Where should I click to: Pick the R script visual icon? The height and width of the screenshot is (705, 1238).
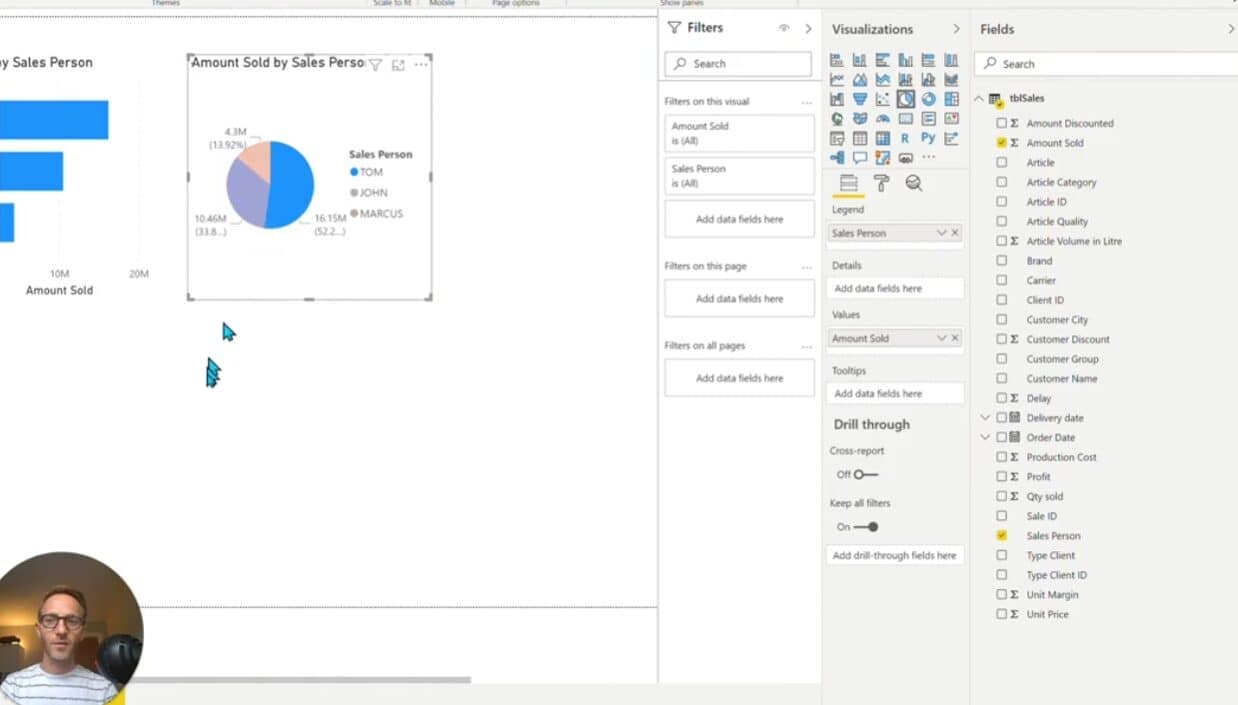pyautogui.click(x=905, y=138)
